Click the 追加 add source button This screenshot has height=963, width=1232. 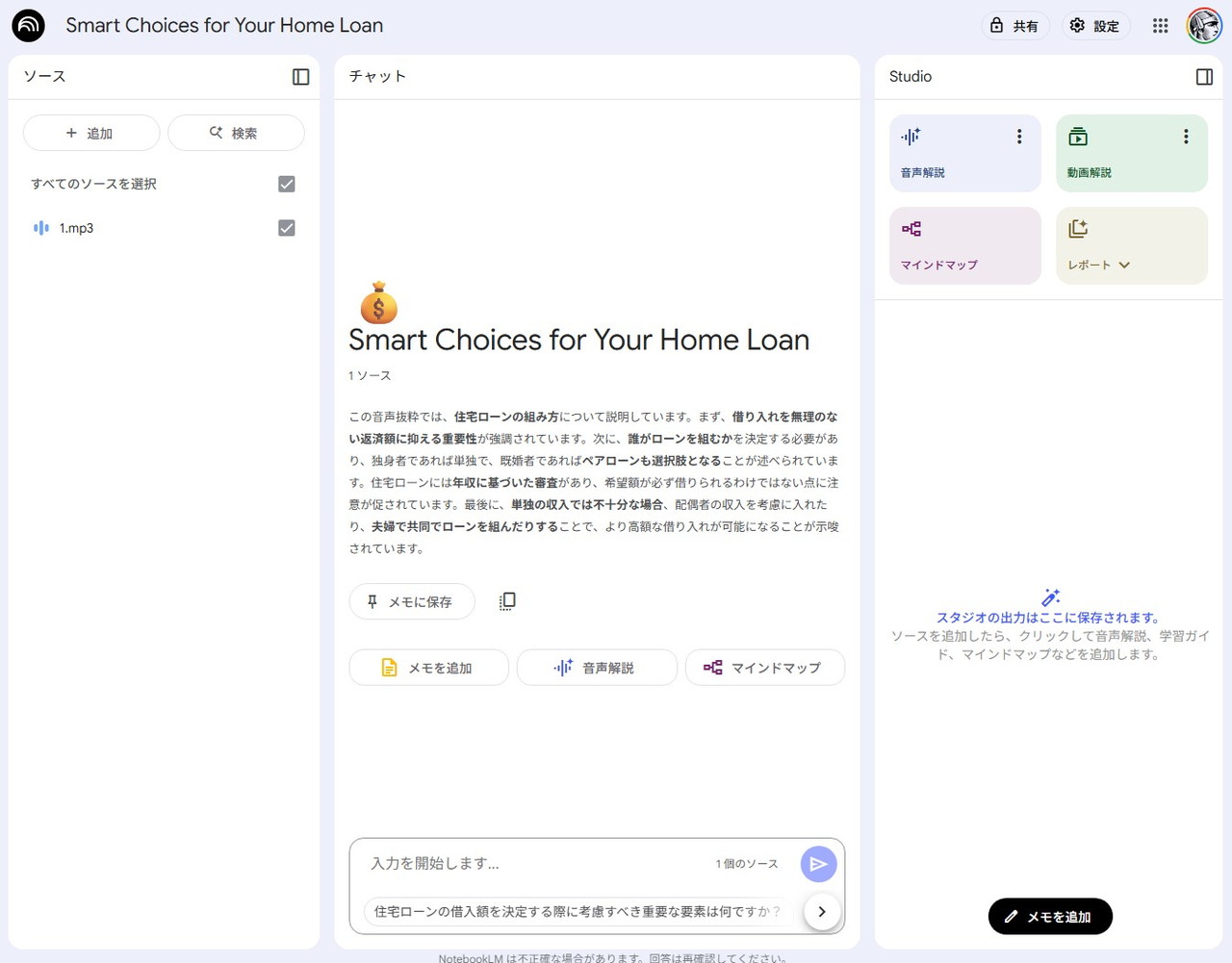pyautogui.click(x=91, y=133)
